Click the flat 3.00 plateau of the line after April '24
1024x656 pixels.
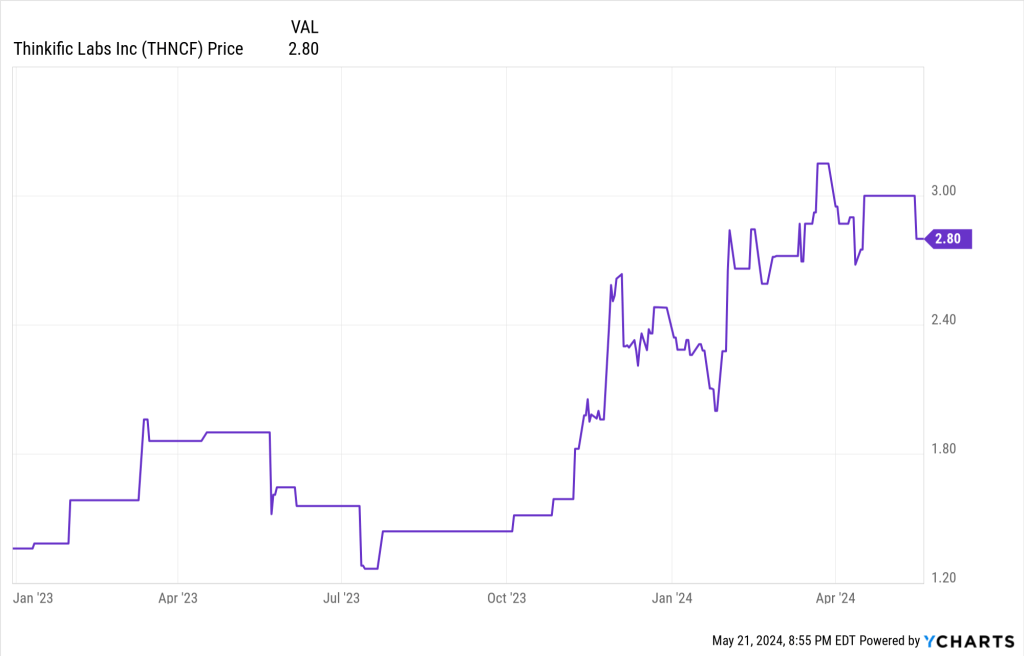[x=890, y=196]
